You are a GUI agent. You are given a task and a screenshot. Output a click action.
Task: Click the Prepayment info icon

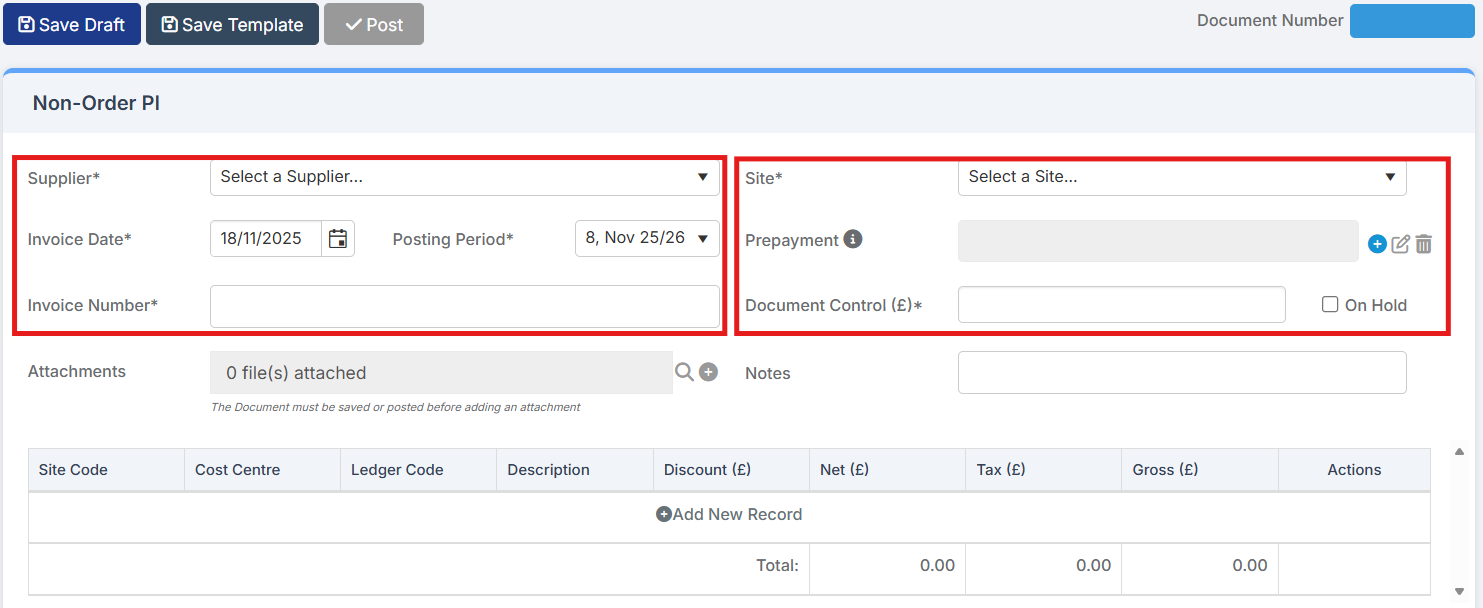tap(852, 239)
